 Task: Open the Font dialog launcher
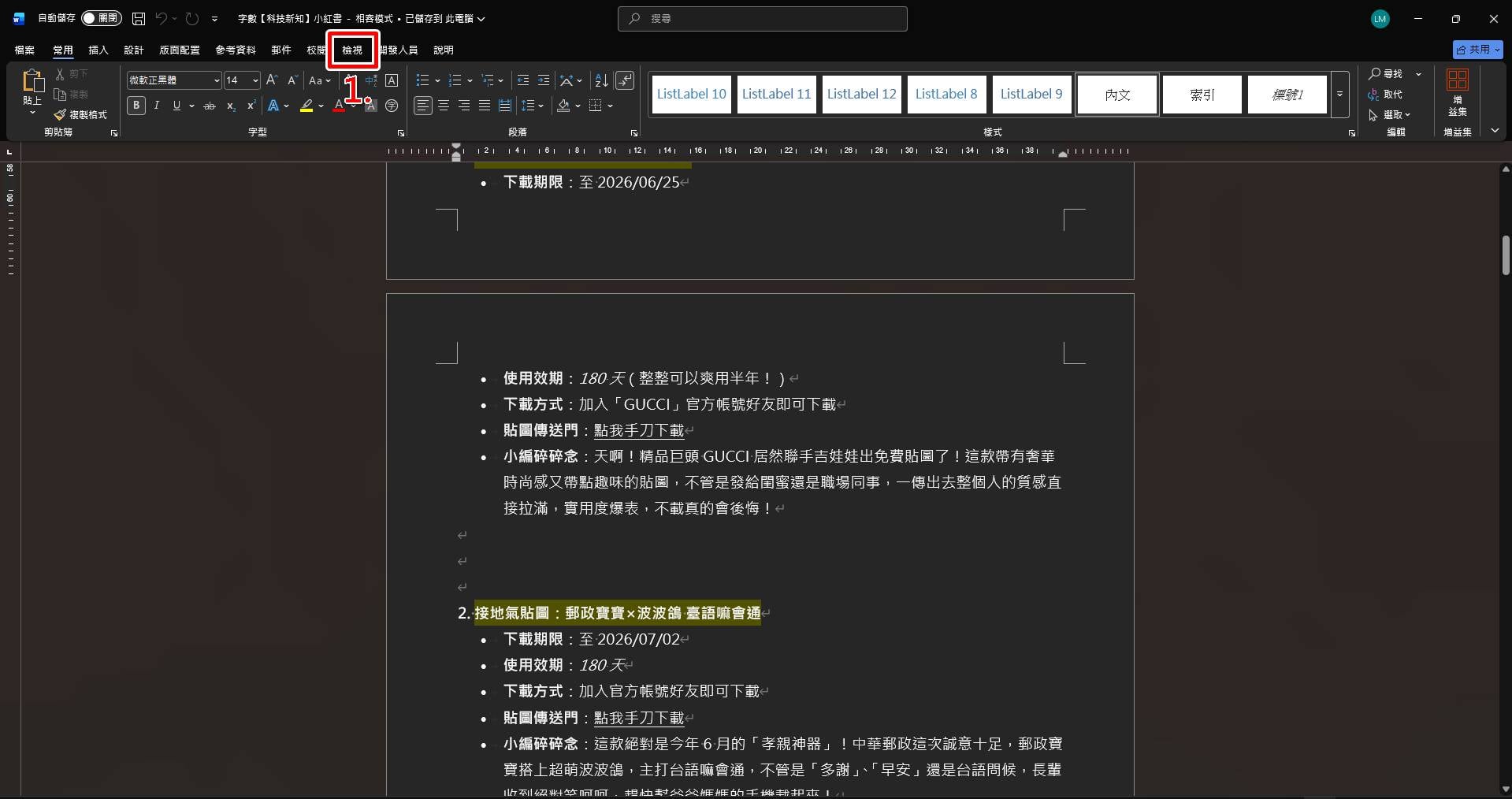(x=400, y=133)
